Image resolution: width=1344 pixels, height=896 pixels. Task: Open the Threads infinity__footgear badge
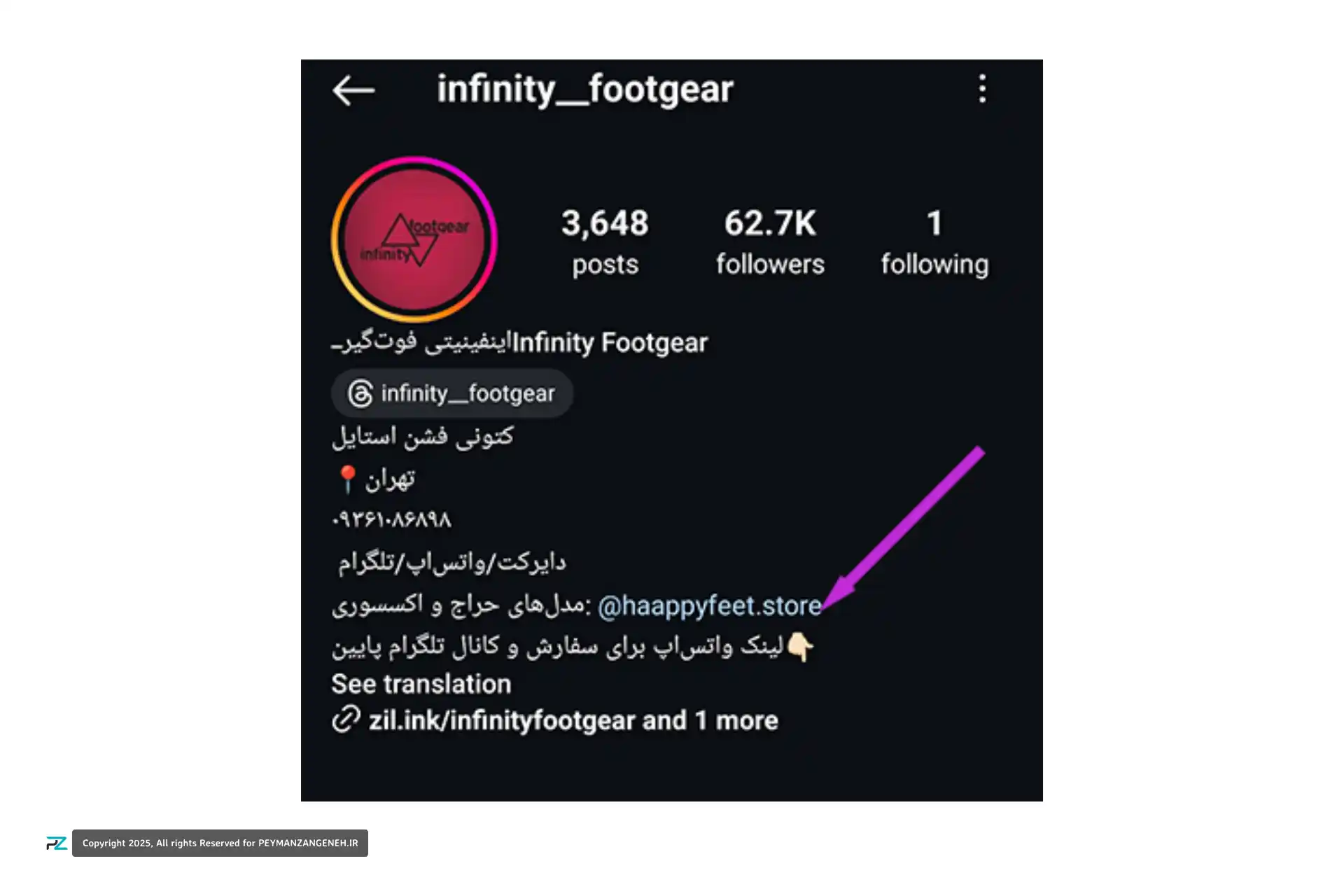pyautogui.click(x=452, y=393)
